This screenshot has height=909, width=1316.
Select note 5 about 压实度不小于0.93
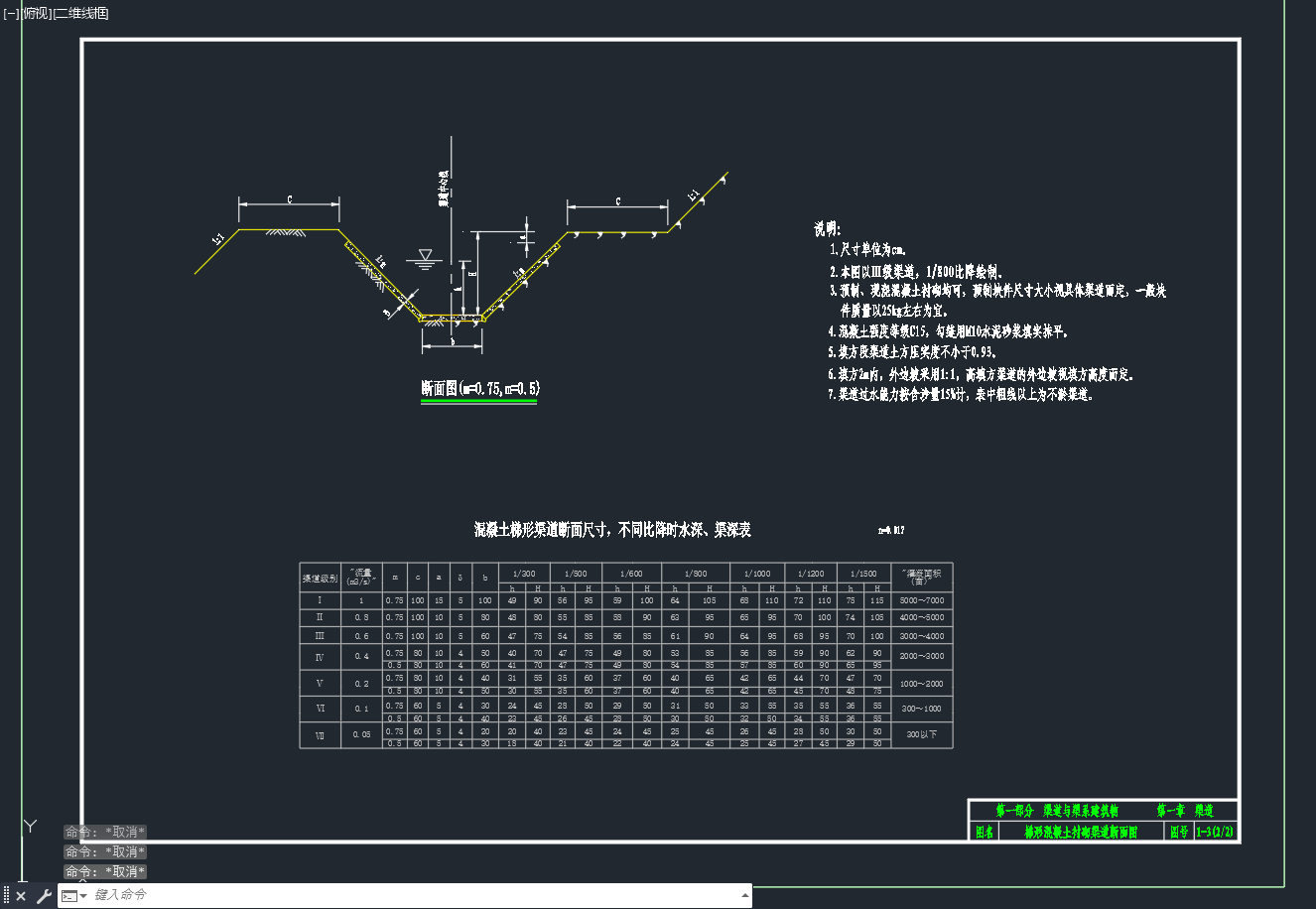(912, 352)
